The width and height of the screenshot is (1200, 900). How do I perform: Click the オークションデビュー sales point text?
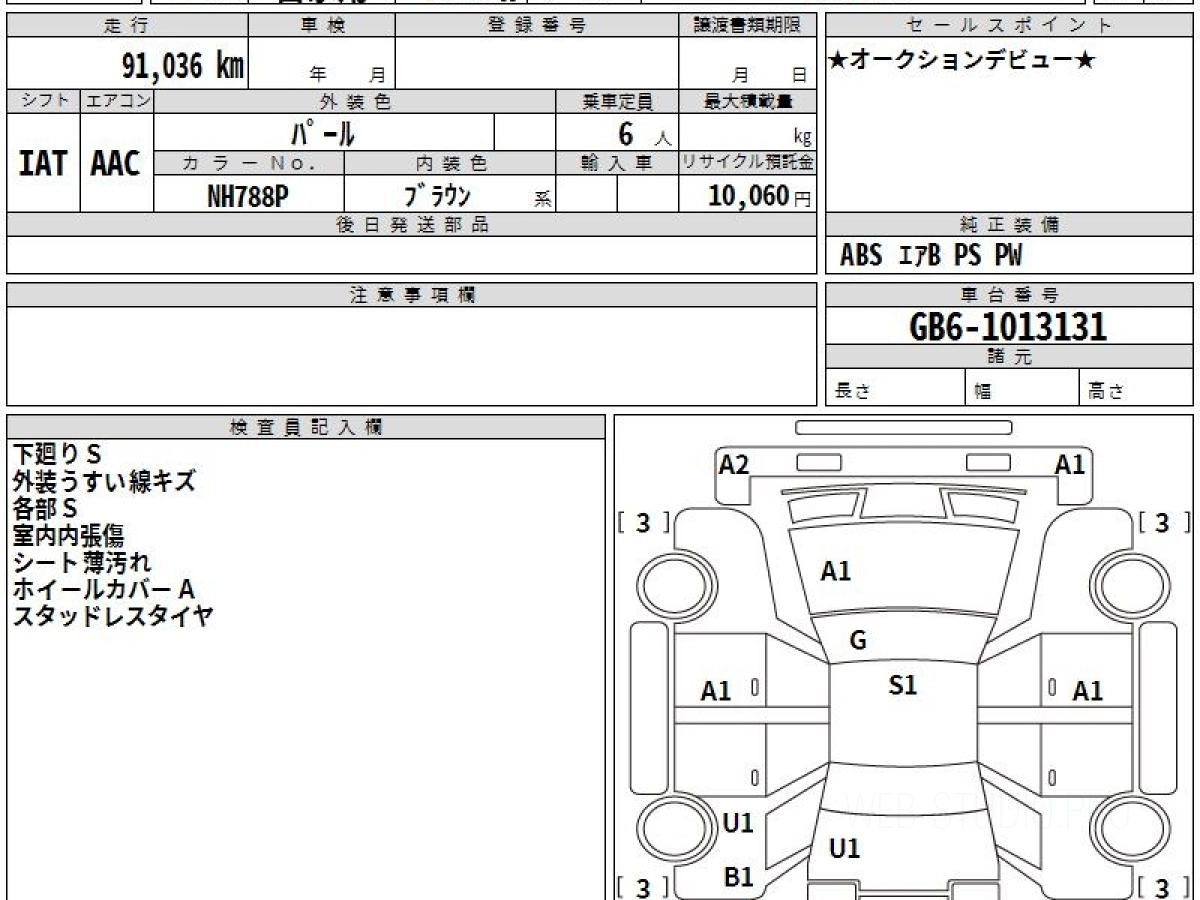(962, 61)
